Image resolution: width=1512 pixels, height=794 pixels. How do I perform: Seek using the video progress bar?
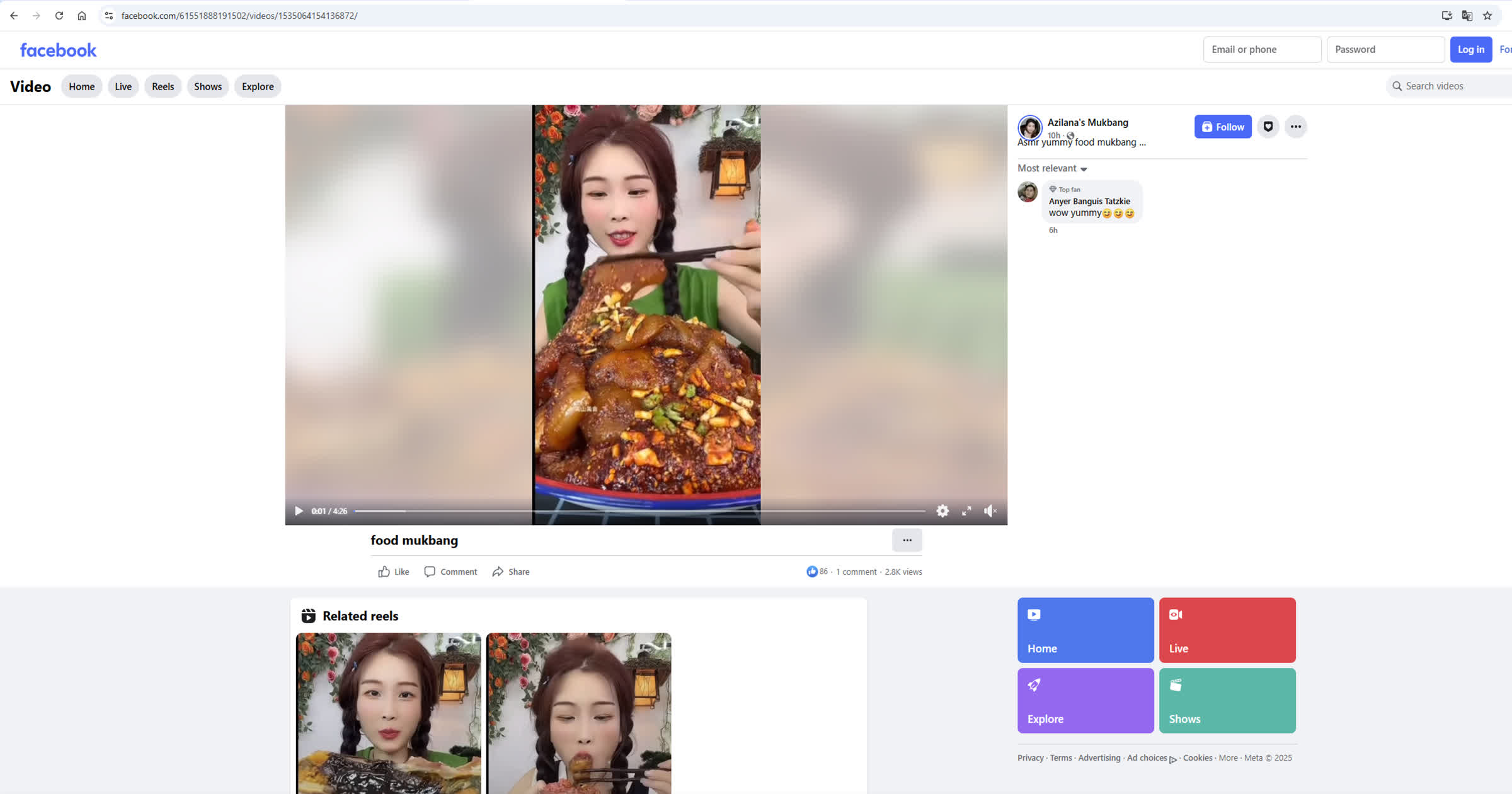click(x=630, y=510)
